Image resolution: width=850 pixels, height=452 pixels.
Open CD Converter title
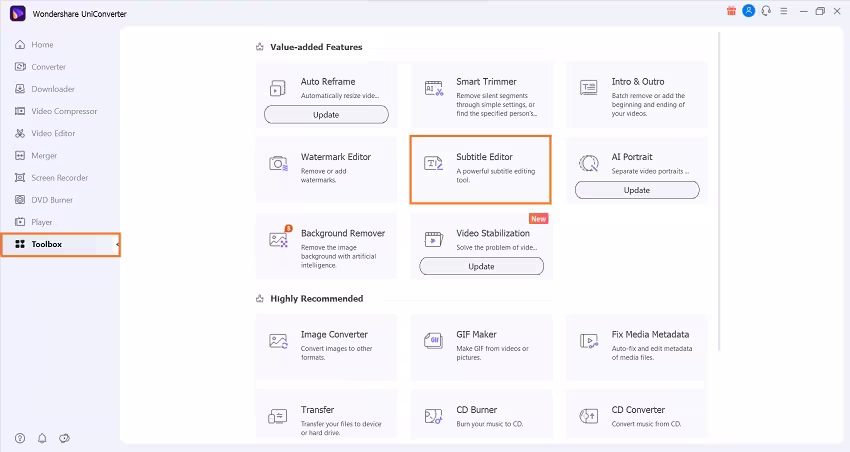(638, 410)
